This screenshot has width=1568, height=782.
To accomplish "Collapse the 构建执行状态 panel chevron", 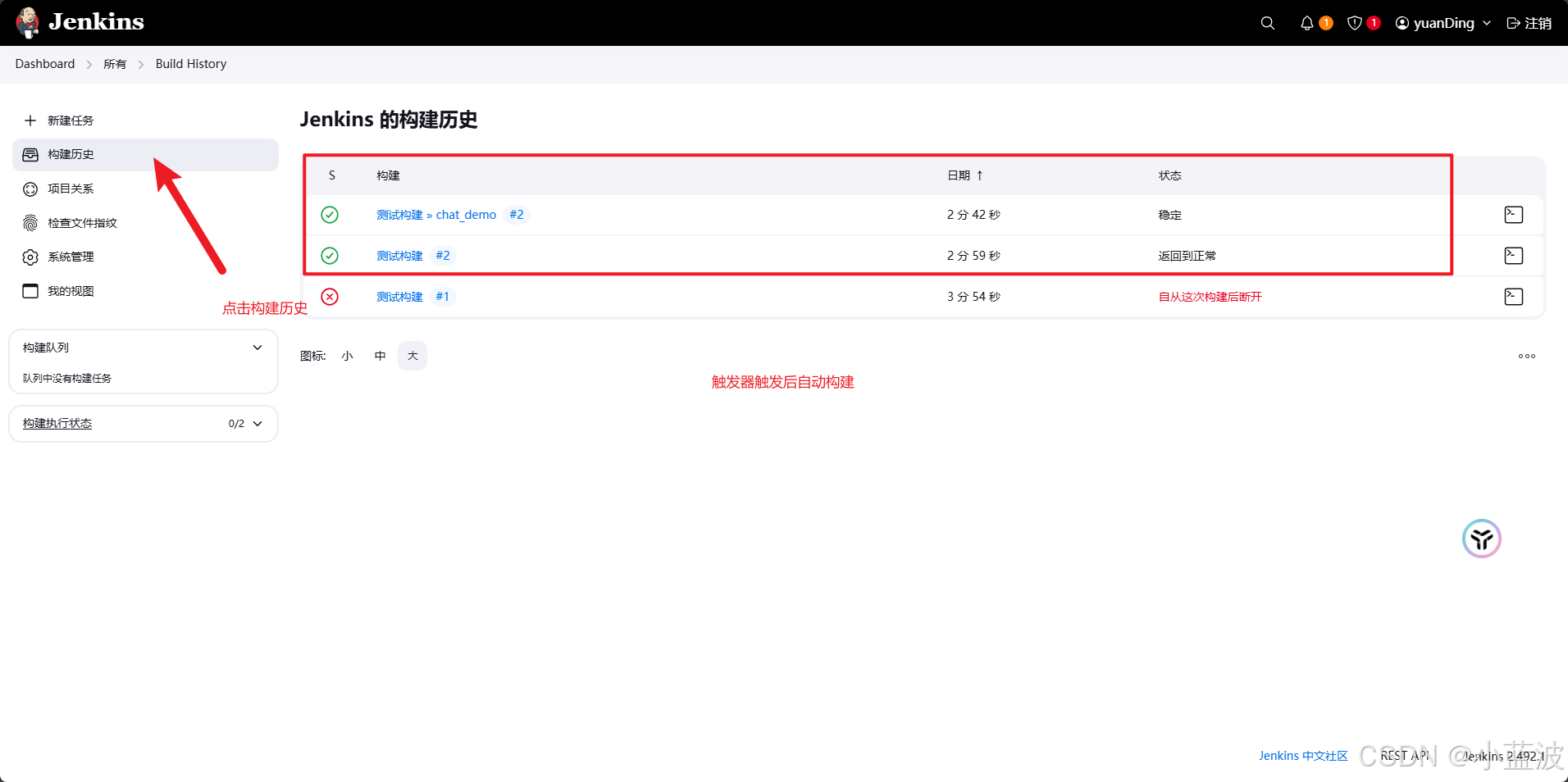I will coord(258,424).
